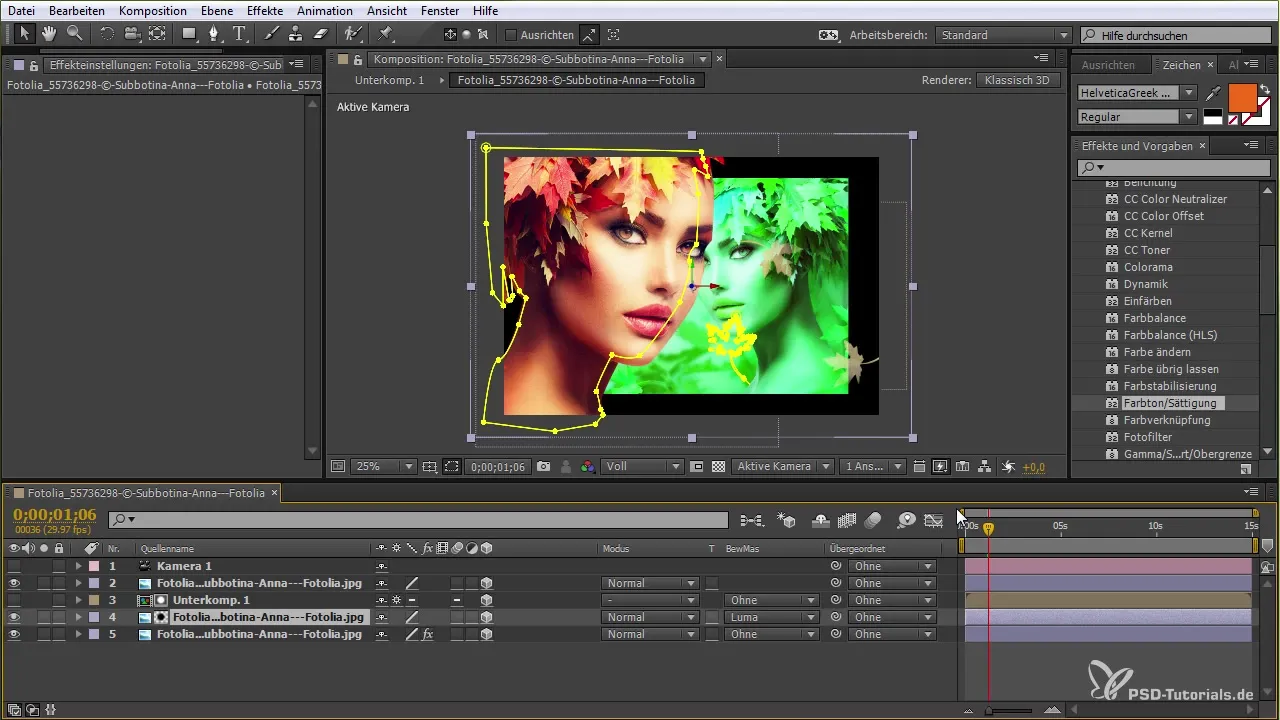
Task: Open the composition mini-flowchart in timeline
Action: point(752,520)
